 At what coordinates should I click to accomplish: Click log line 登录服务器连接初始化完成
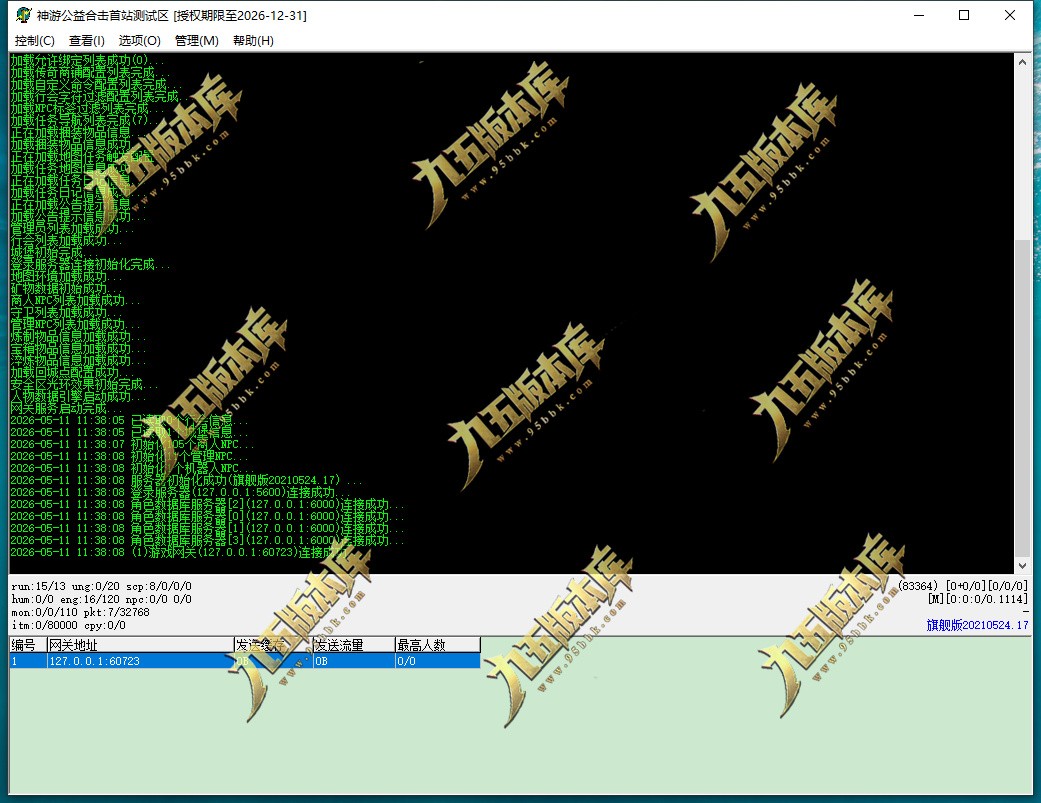click(90, 264)
